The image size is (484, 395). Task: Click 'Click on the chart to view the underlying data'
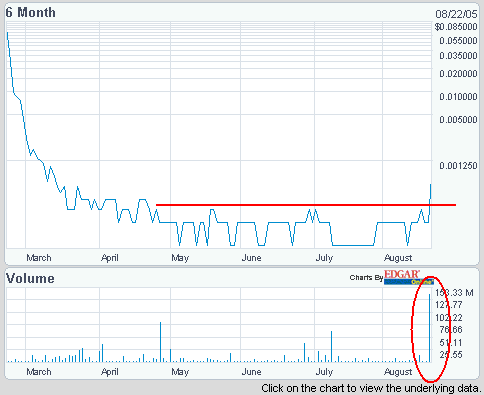[x=371, y=388]
